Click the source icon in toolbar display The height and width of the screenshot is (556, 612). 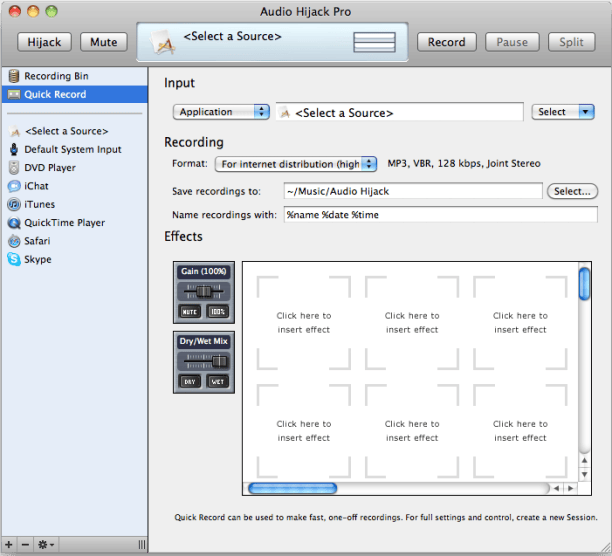click(163, 42)
